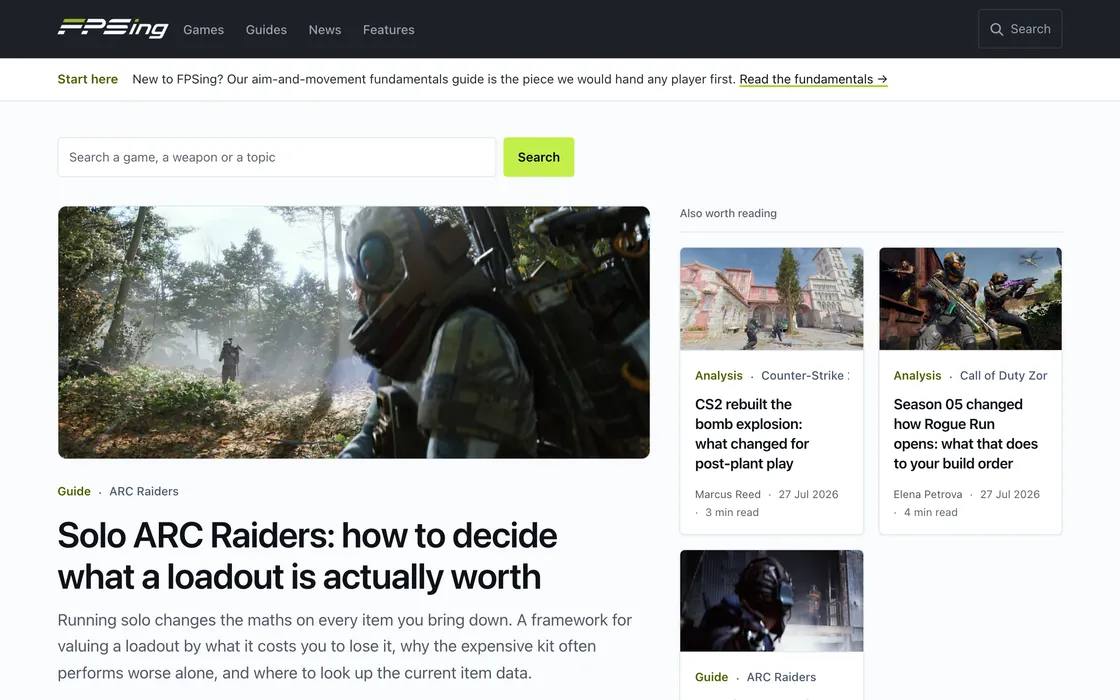Click the magnifier icon in header search
Screen dimensions: 1120x700
tap(996, 29)
